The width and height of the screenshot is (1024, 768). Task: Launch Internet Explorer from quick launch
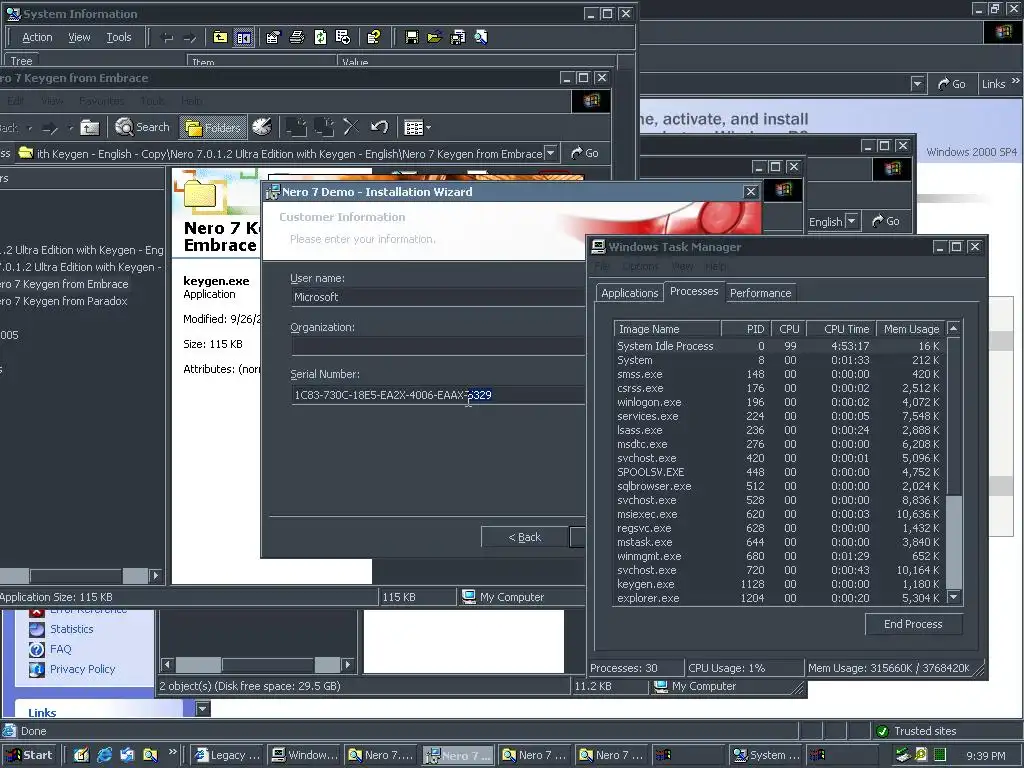(x=104, y=755)
